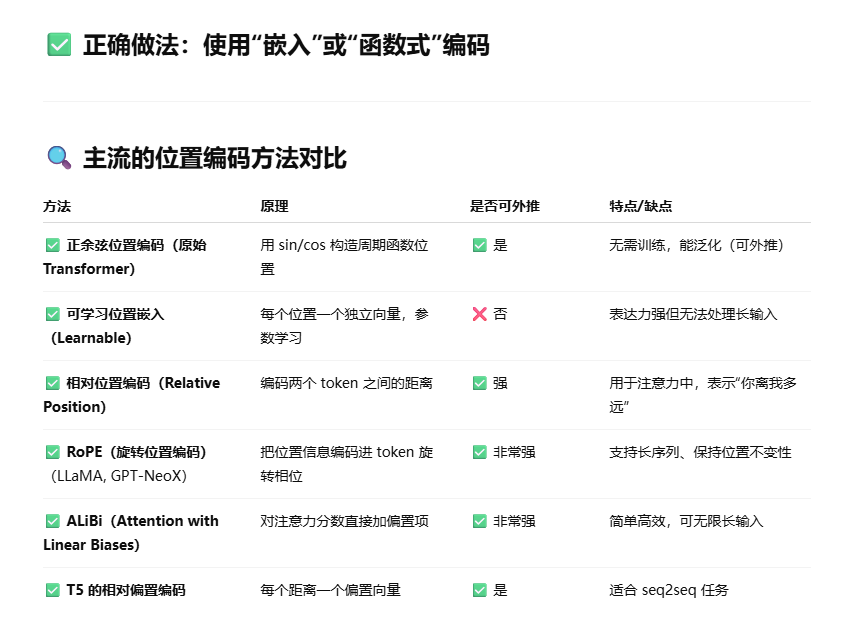Click checkmark icon before RoPE
The image size is (849, 623).
[x=53, y=452]
